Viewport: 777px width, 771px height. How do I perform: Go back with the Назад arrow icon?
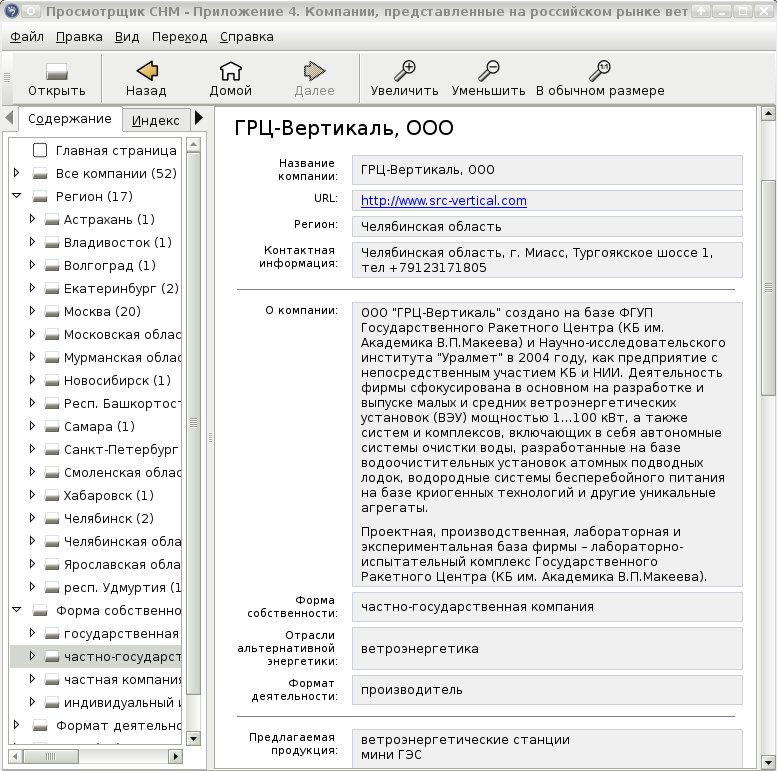point(147,71)
